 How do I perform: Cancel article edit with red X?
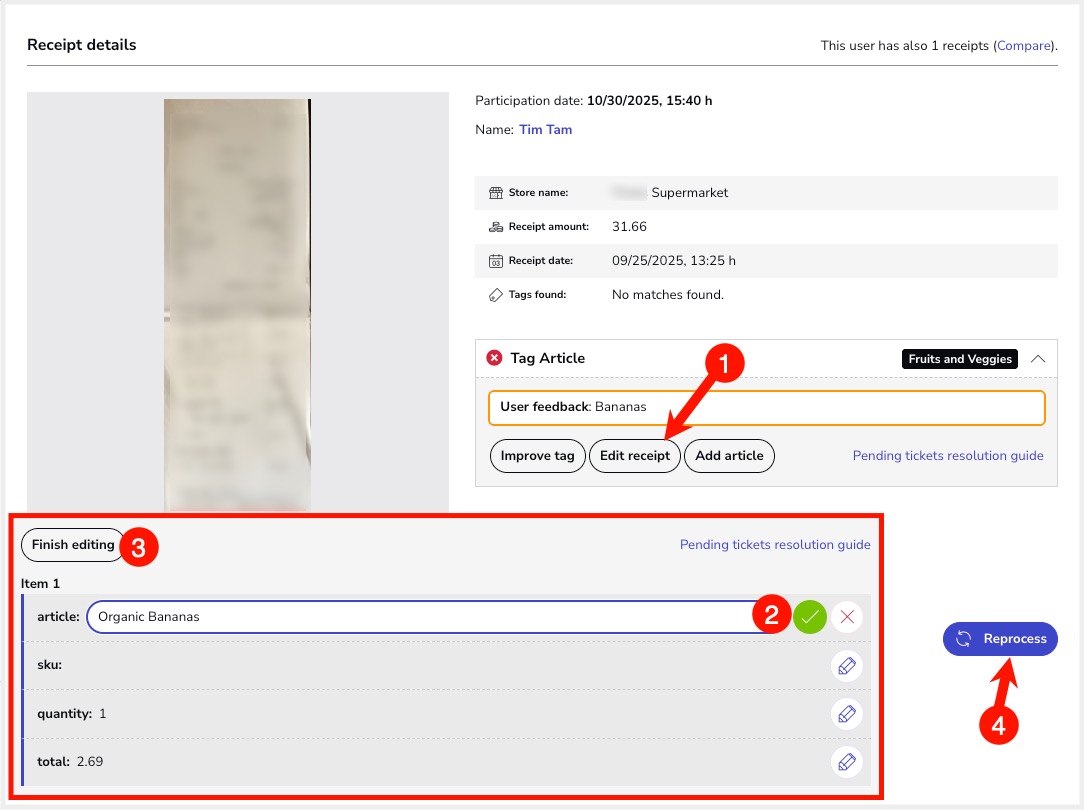point(847,617)
